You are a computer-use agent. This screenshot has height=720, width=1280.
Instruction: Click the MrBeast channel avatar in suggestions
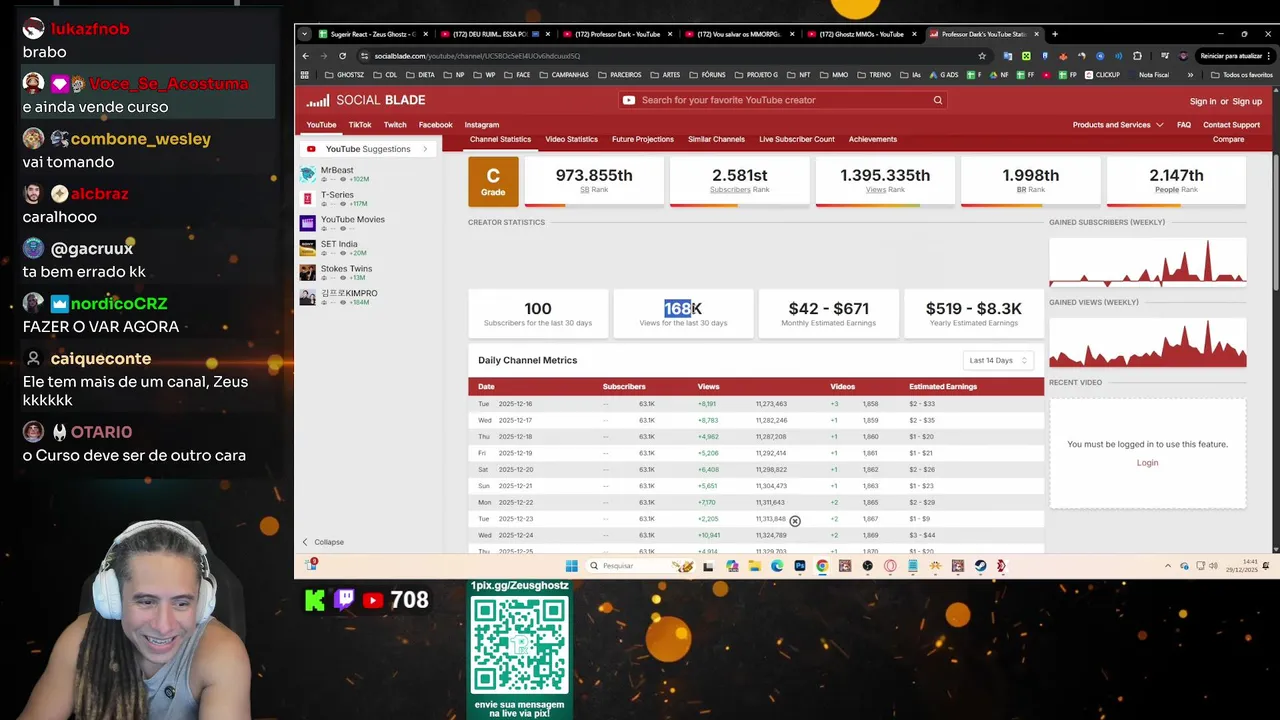coord(308,174)
